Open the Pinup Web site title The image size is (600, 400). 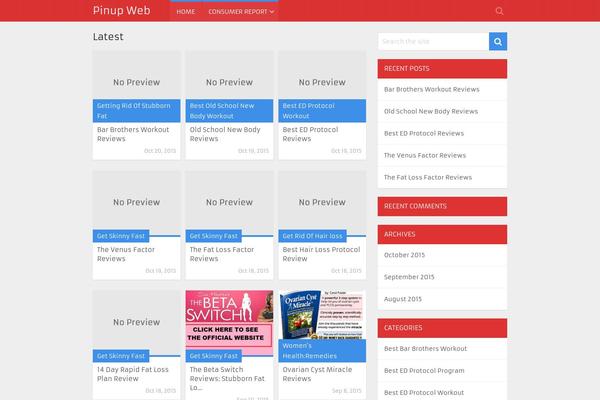[122, 10]
